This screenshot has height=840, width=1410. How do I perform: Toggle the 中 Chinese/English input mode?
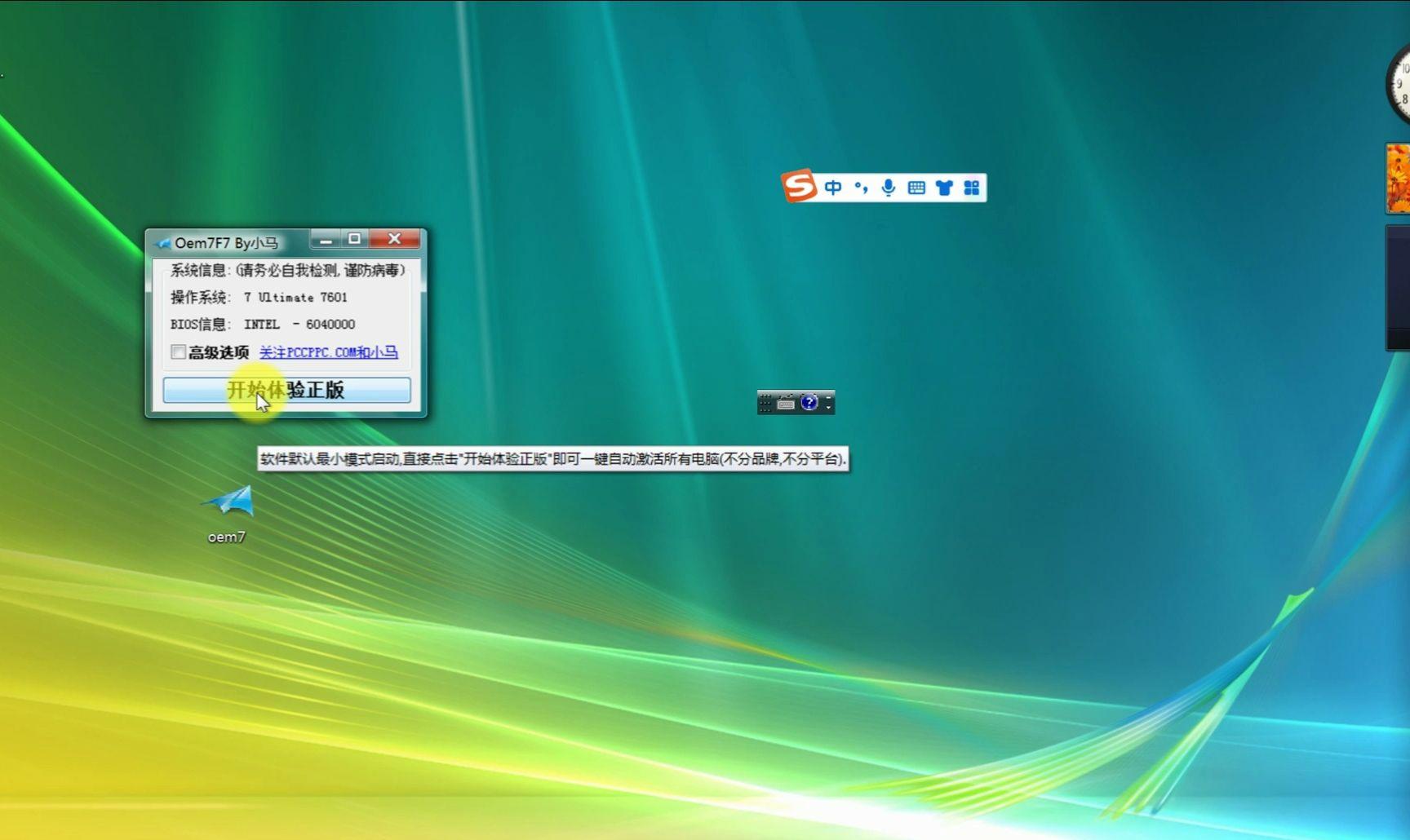pos(832,188)
